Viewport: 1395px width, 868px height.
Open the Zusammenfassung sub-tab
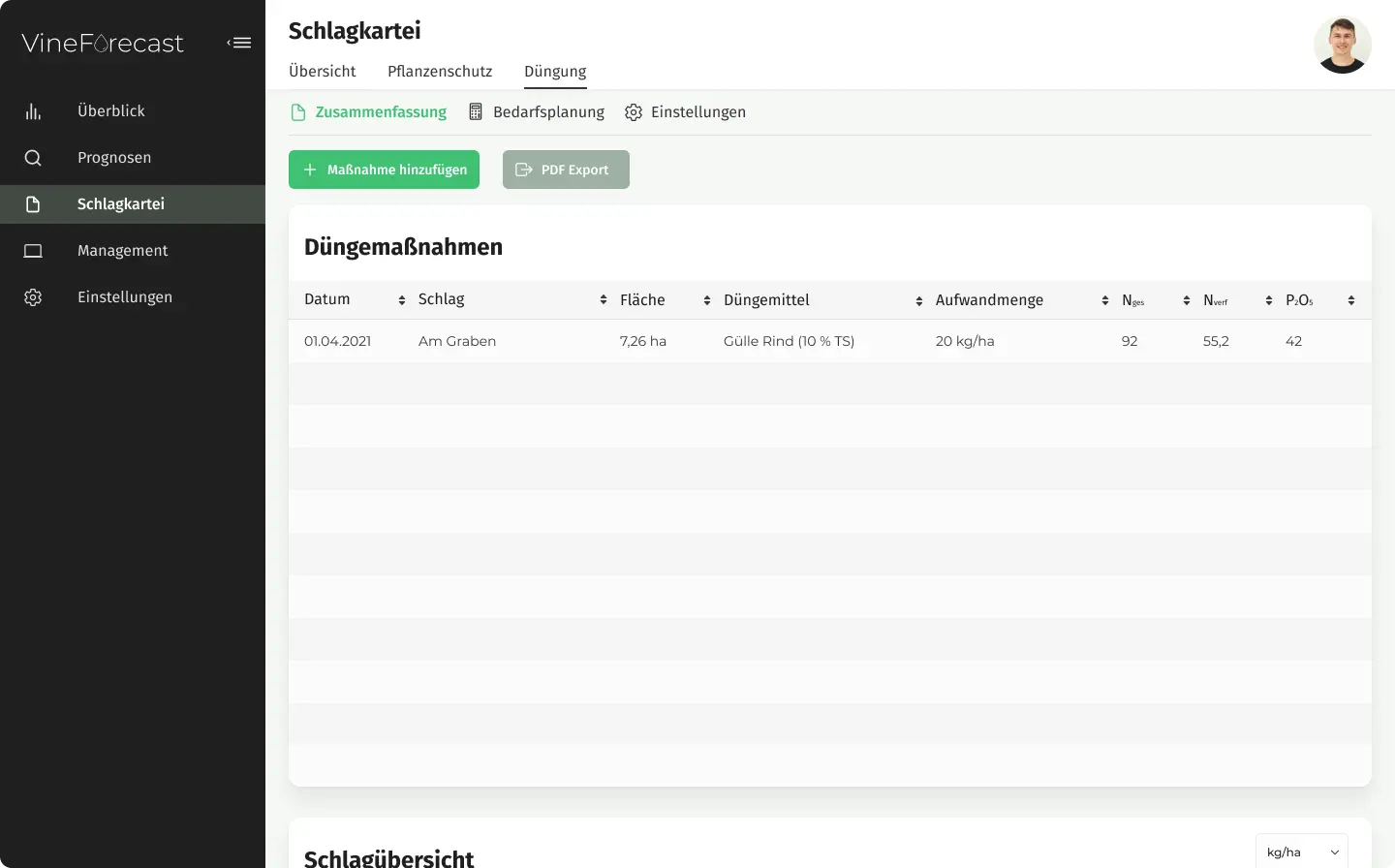click(x=380, y=112)
